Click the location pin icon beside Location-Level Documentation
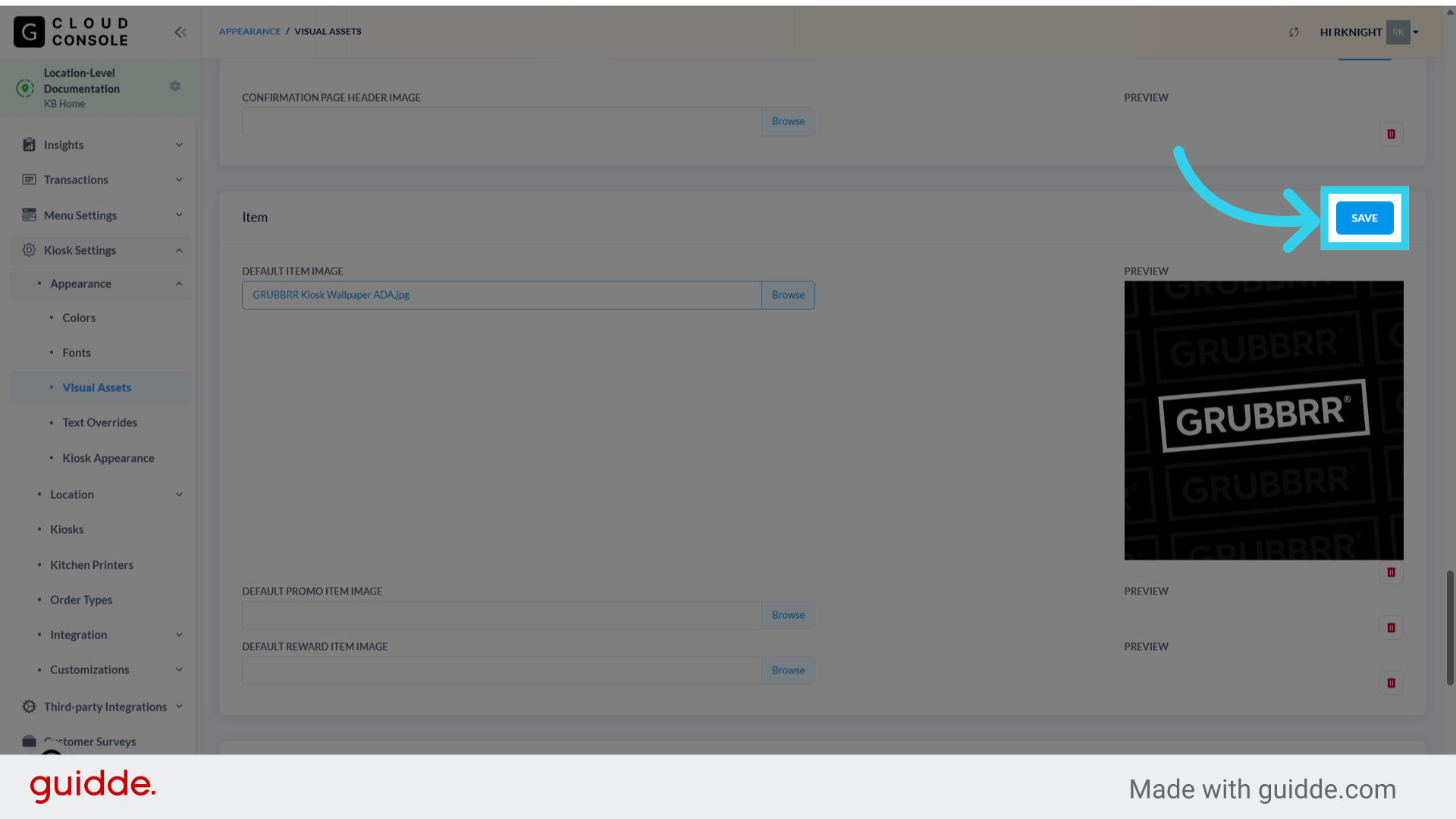Screen dimensions: 1456x819 pos(25,88)
